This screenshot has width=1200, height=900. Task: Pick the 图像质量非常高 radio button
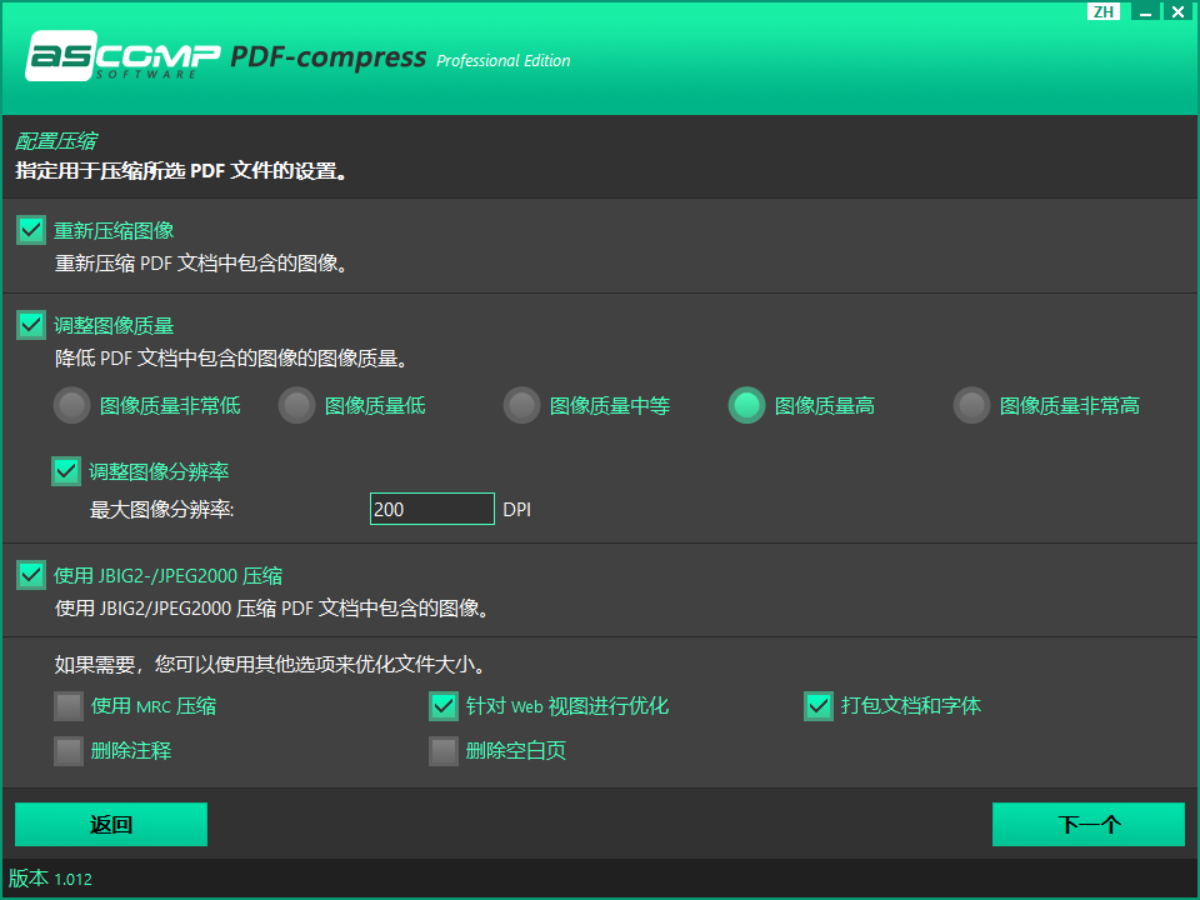(971, 406)
